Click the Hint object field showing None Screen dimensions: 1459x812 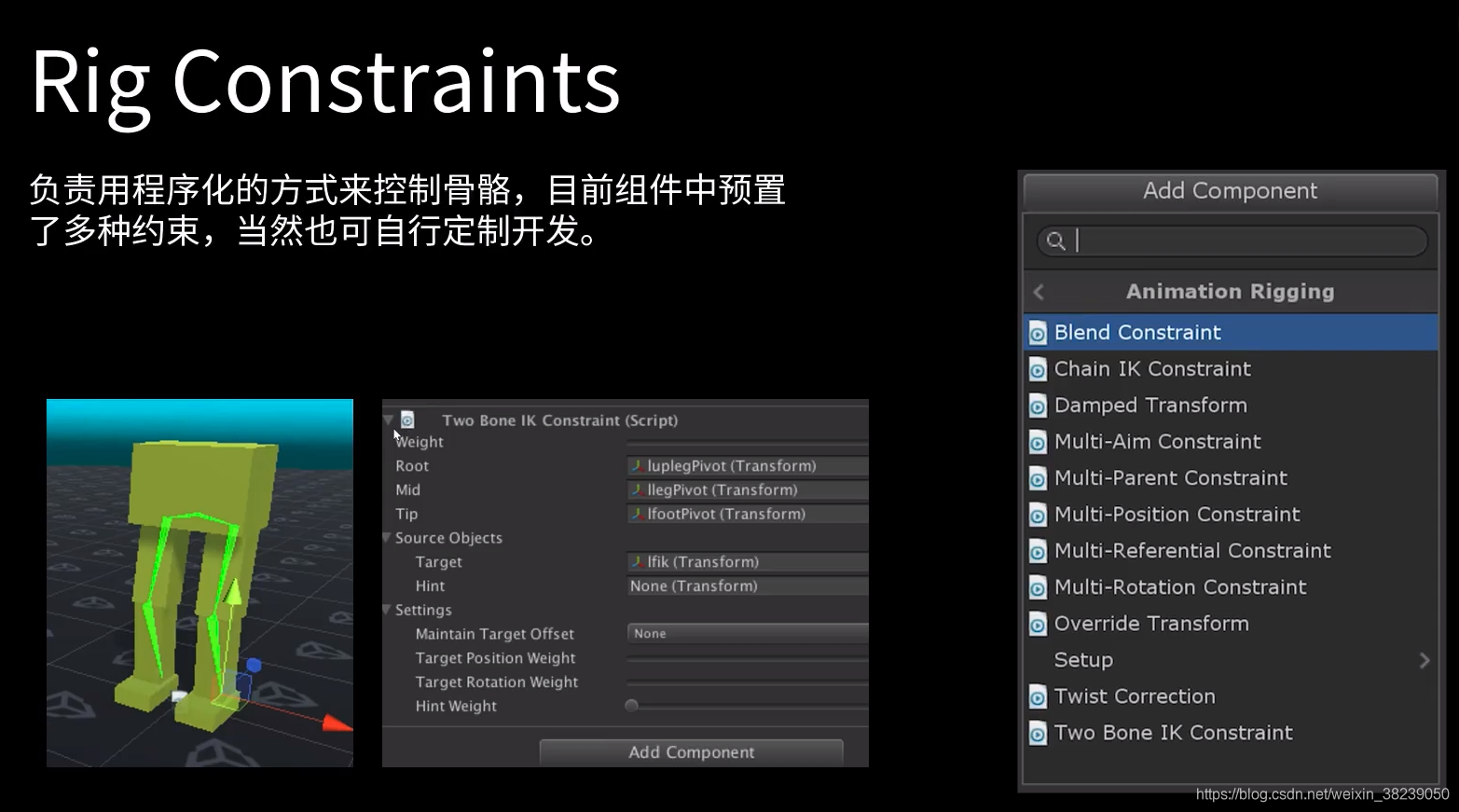(747, 586)
